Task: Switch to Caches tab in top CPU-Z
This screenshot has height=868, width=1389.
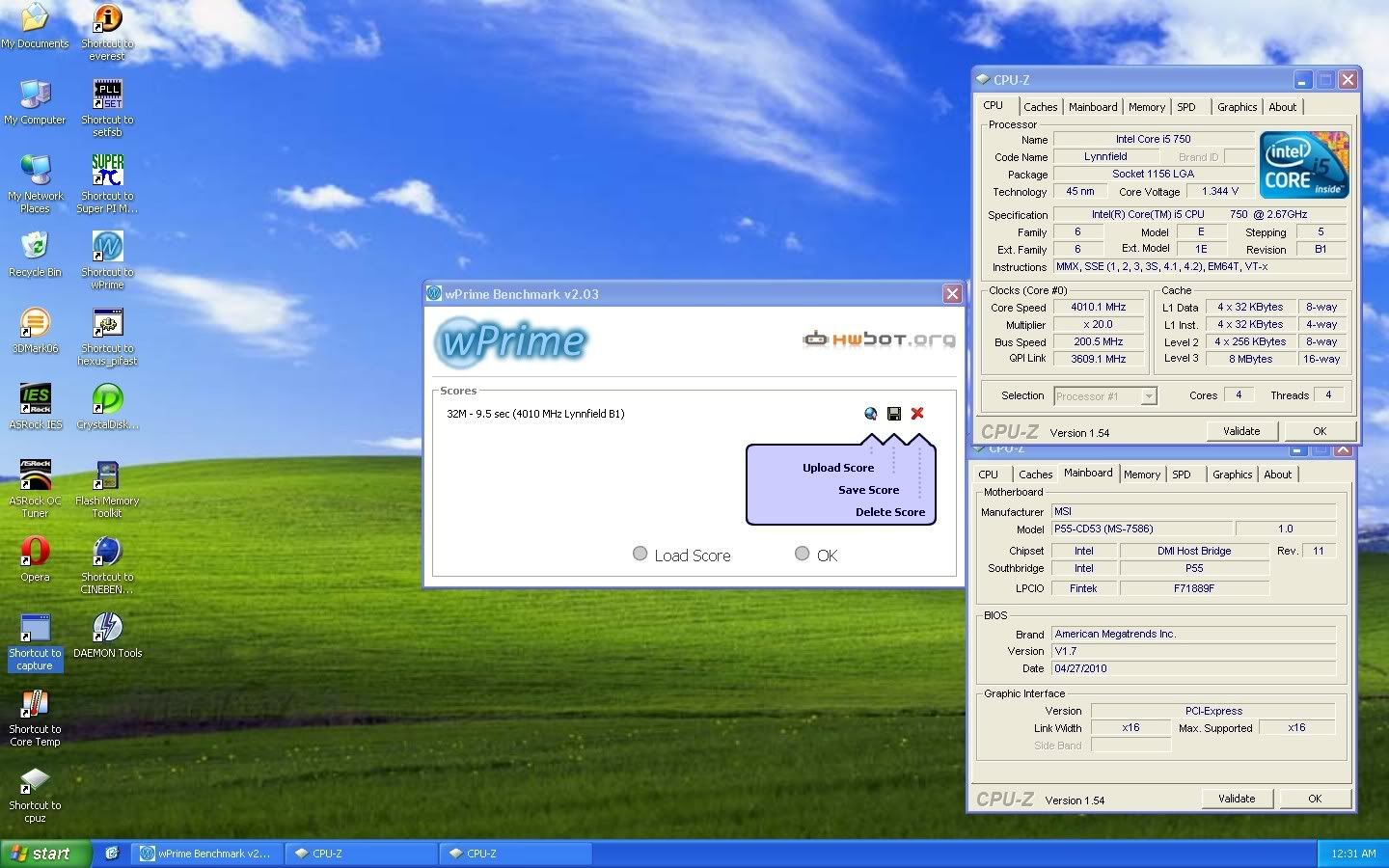Action: pyautogui.click(x=1040, y=107)
